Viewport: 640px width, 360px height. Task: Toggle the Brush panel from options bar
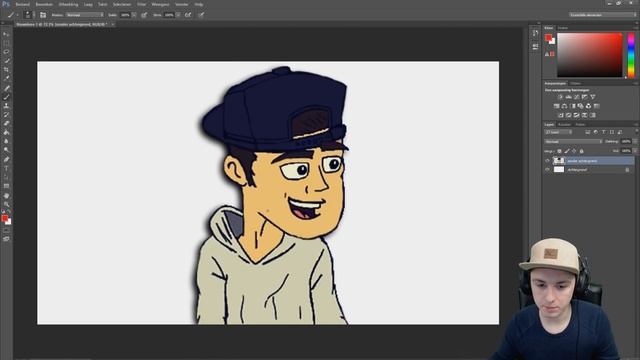pos(43,15)
